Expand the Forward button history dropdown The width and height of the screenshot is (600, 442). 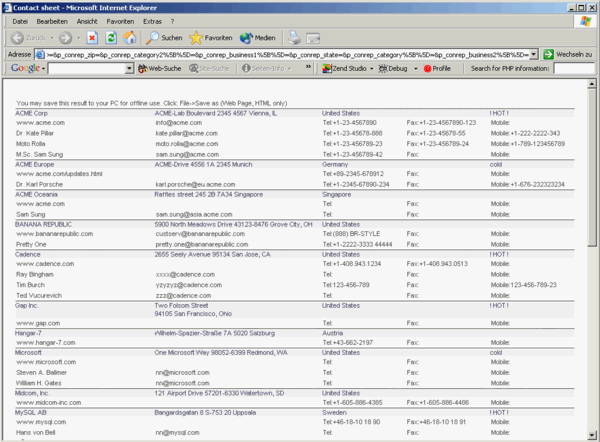click(x=78, y=38)
